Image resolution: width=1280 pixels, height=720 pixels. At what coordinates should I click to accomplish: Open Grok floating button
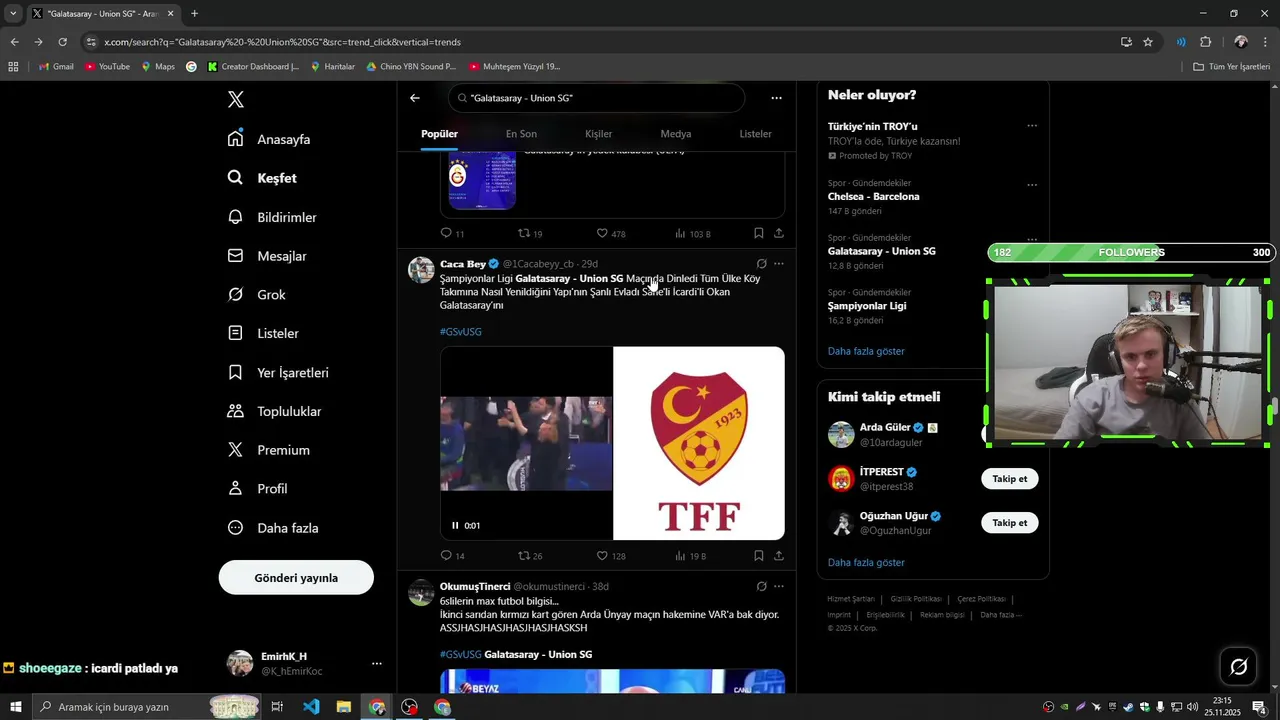click(1238, 666)
